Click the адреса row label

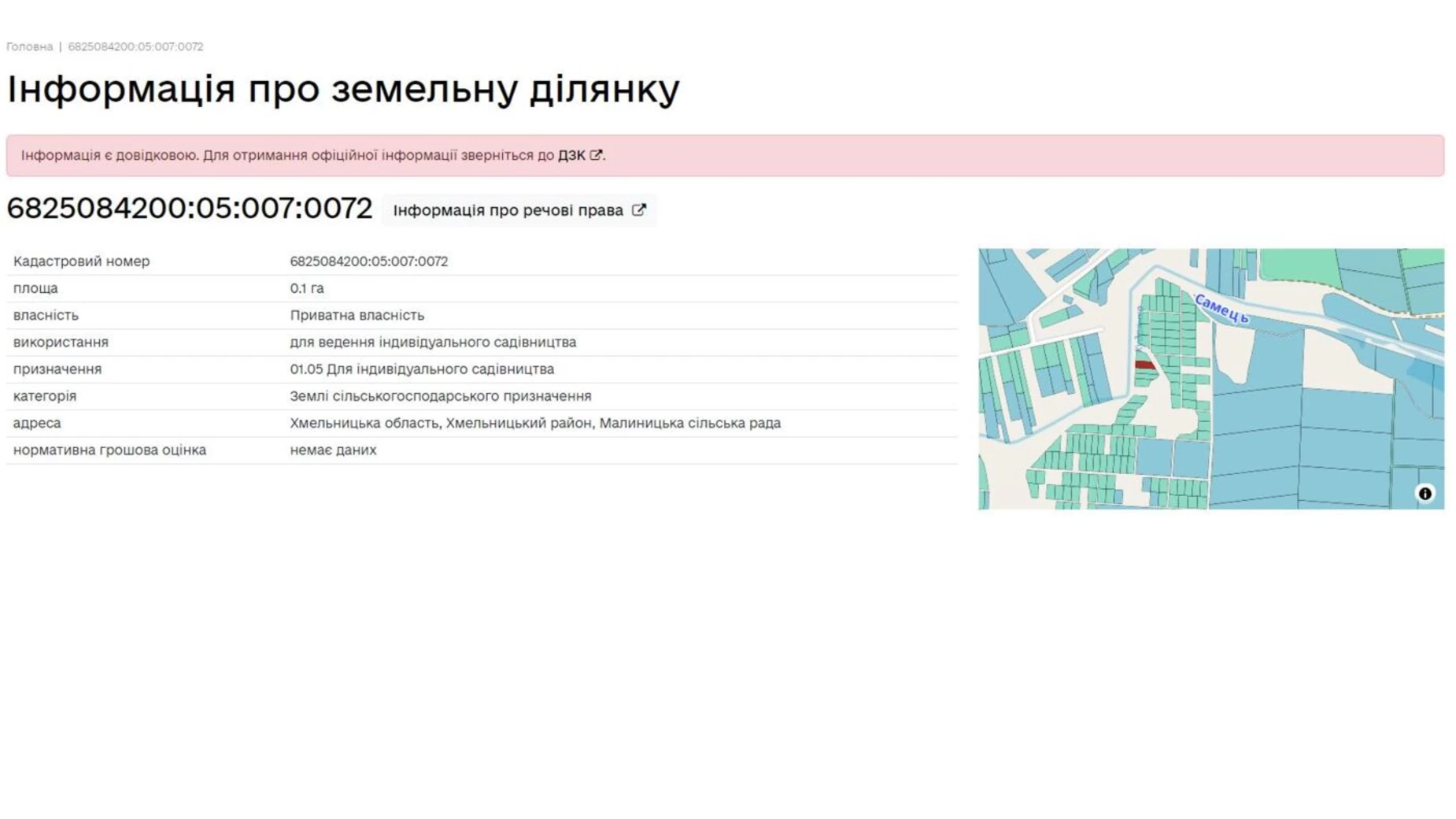[37, 423]
